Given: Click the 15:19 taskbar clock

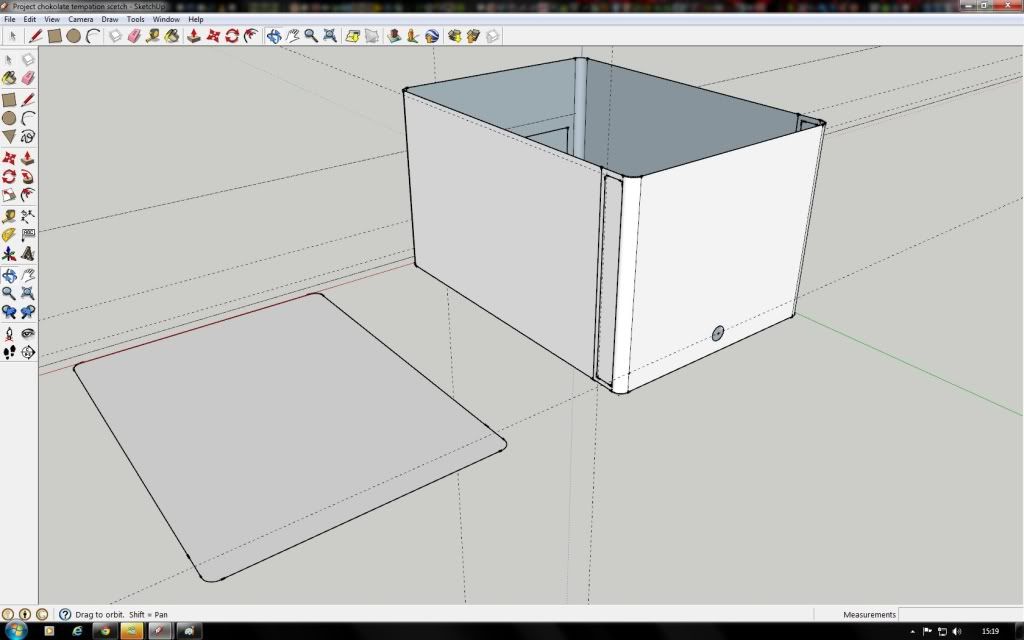Looking at the screenshot, I should coord(991,632).
